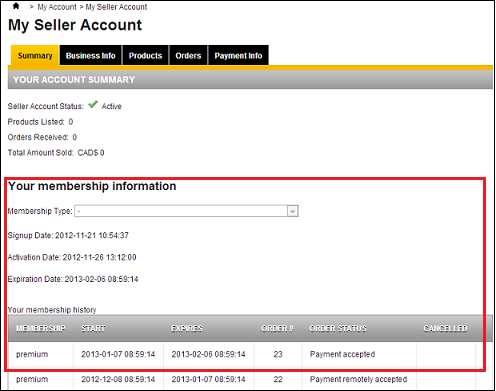Screen dimensions: 496x391
Task: Click Orders Received: 0 line
Action: point(42,137)
